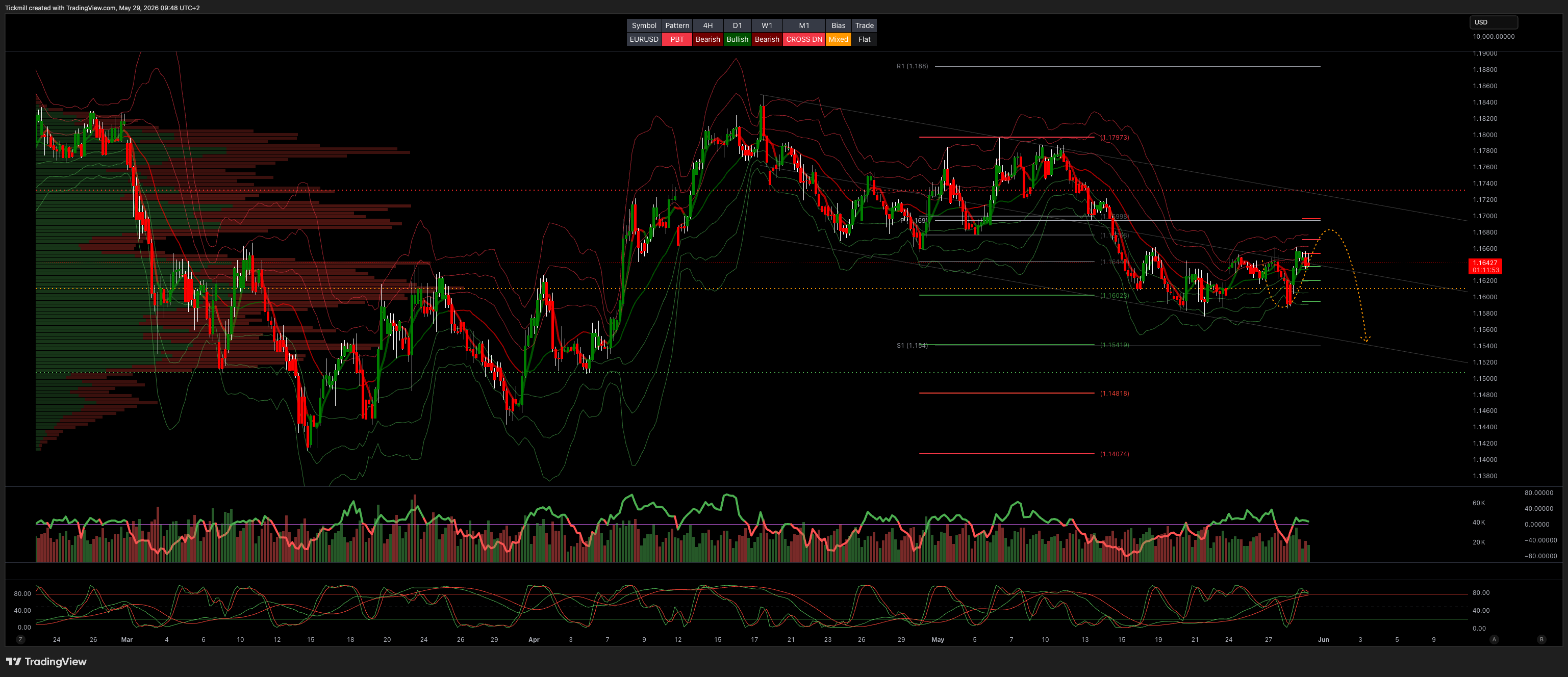The width and height of the screenshot is (1568, 677).
Task: Click the current price label 1.16427
Action: [x=1485, y=263]
